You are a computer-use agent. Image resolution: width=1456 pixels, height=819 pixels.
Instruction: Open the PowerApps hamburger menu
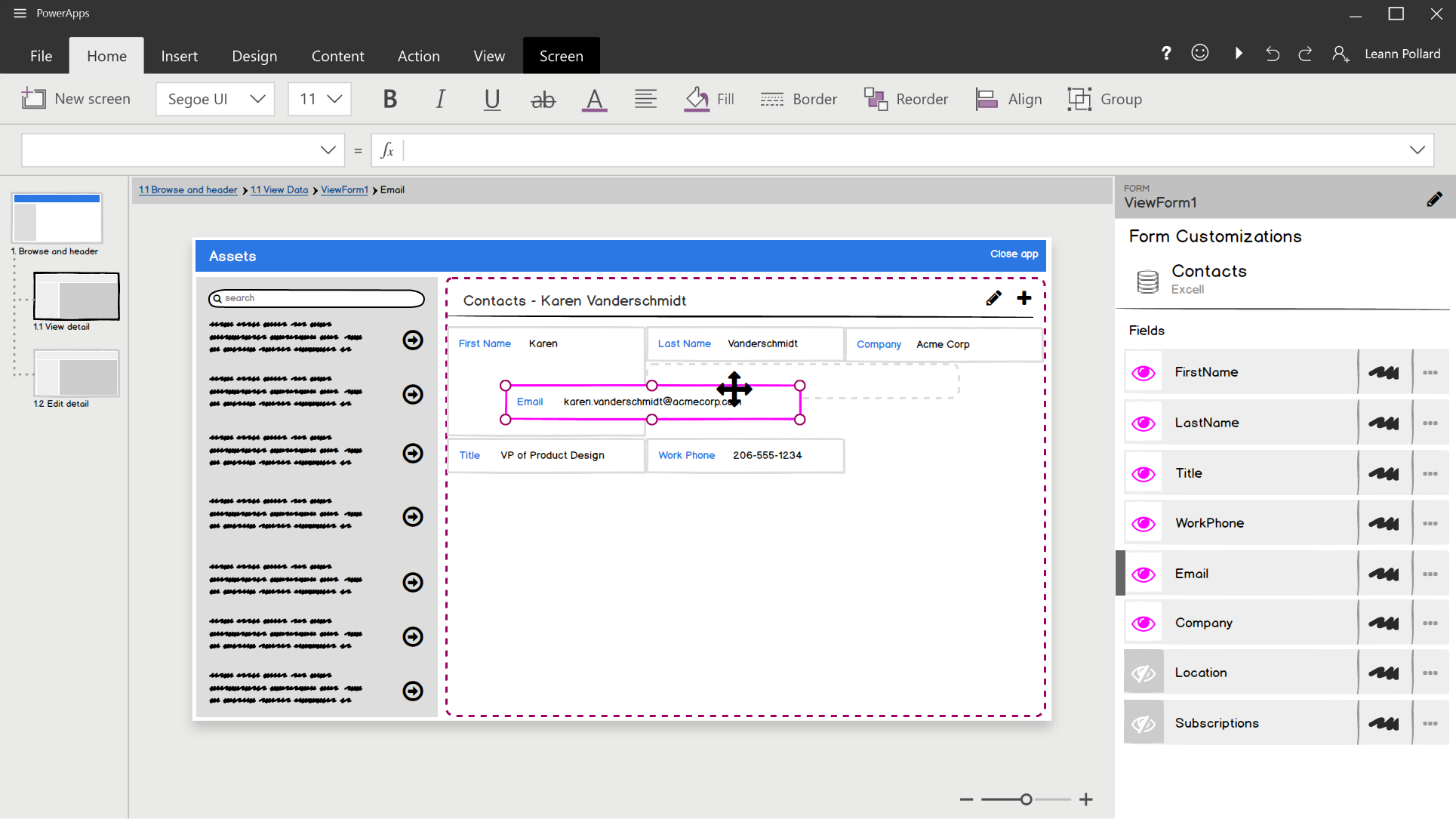pos(20,13)
